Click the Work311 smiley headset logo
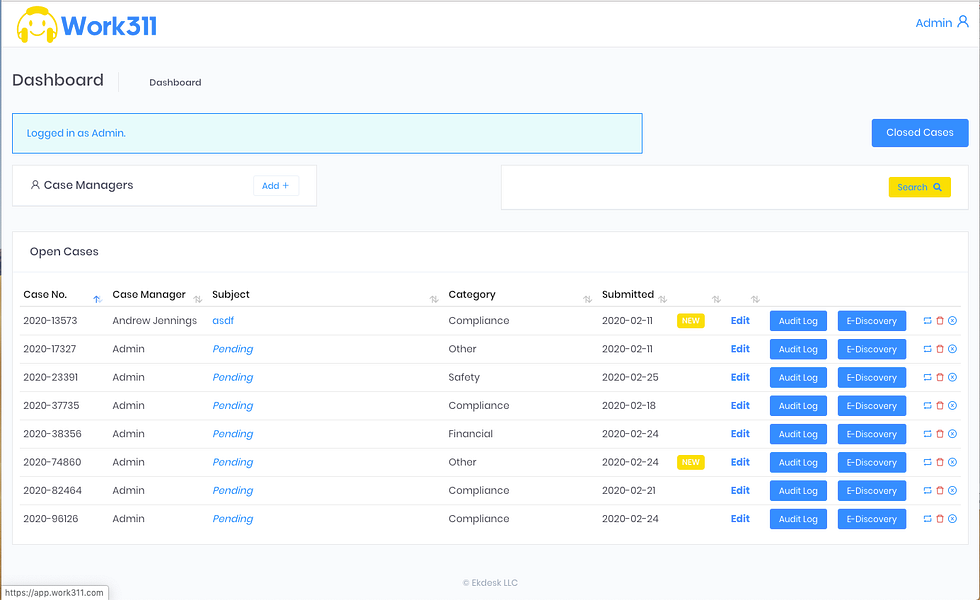The height and width of the screenshot is (600, 980). 37,25
